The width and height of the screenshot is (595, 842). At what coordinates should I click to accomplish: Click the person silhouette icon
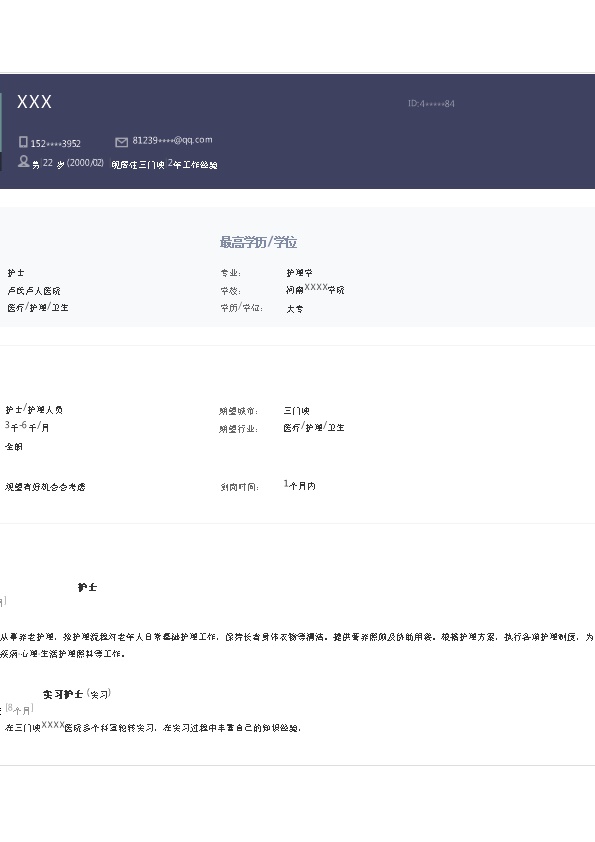coord(24,161)
